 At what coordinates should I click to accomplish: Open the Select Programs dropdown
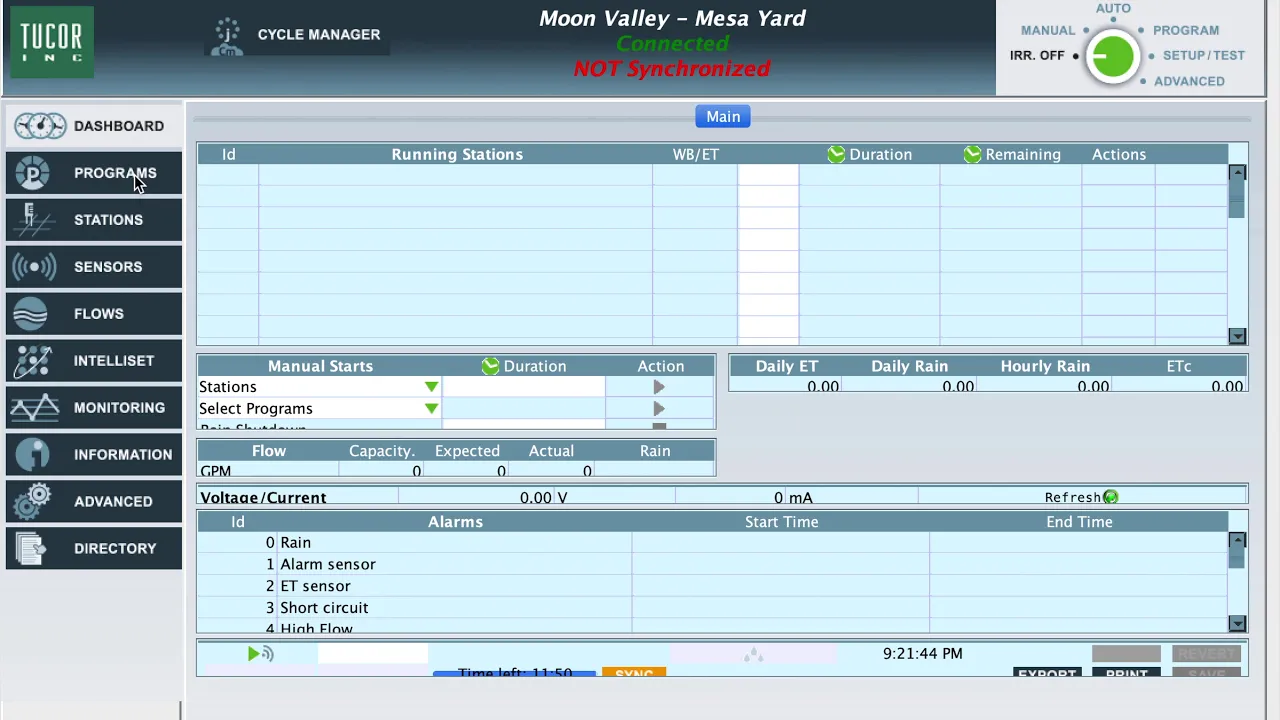tap(431, 409)
